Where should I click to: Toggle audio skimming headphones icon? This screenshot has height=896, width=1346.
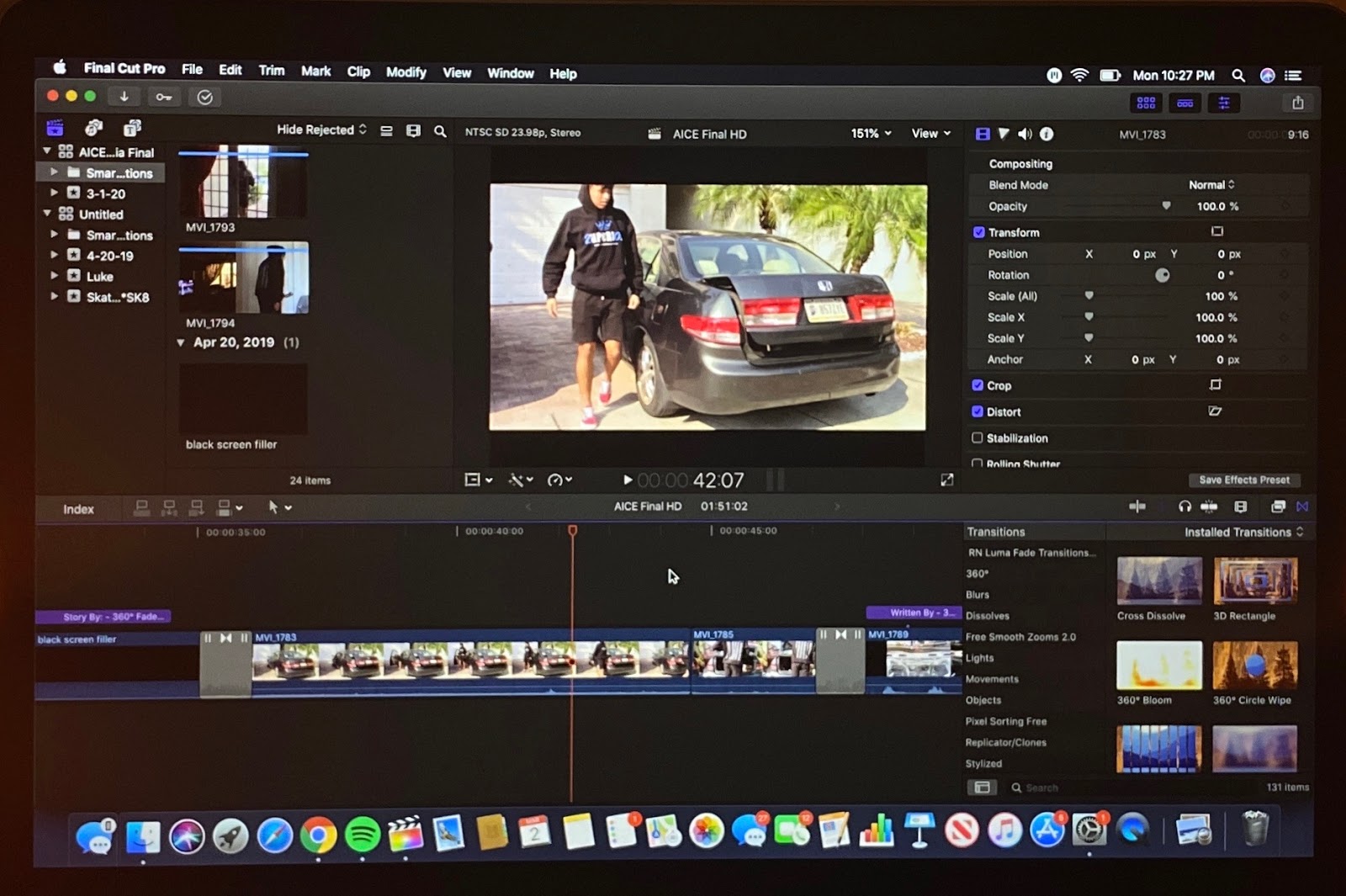click(x=1184, y=506)
